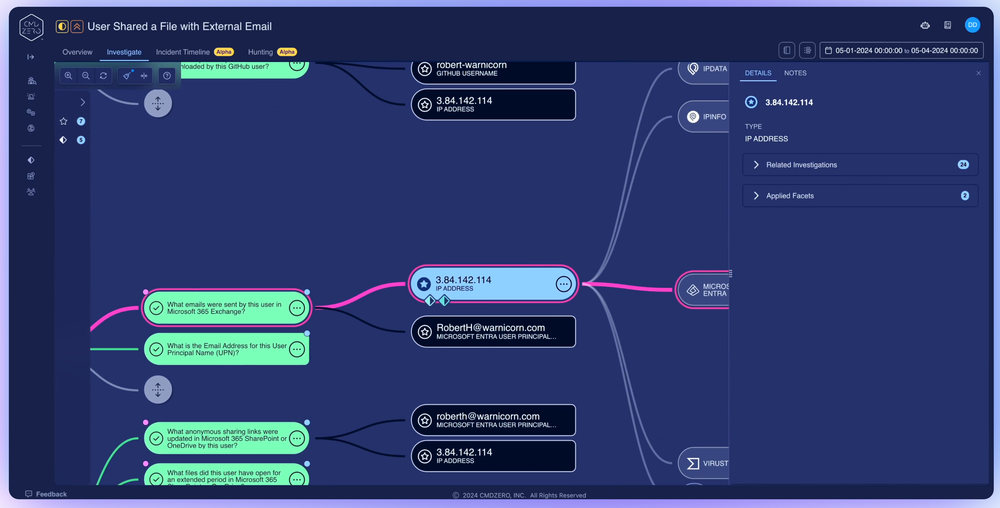Screen dimensions: 1000x508
Task: Expand the left navigation sidebar
Action: click(x=31, y=57)
